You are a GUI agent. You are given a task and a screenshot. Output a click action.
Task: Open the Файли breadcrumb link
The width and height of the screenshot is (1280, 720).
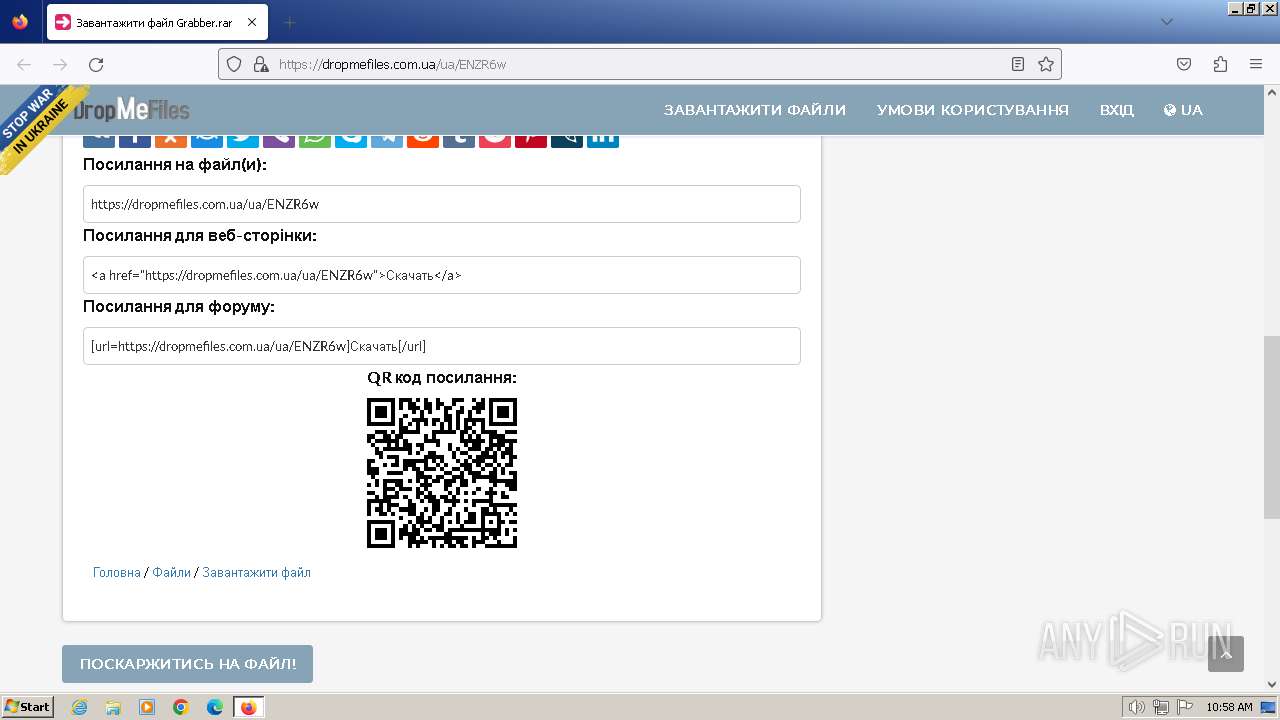pyautogui.click(x=172, y=573)
